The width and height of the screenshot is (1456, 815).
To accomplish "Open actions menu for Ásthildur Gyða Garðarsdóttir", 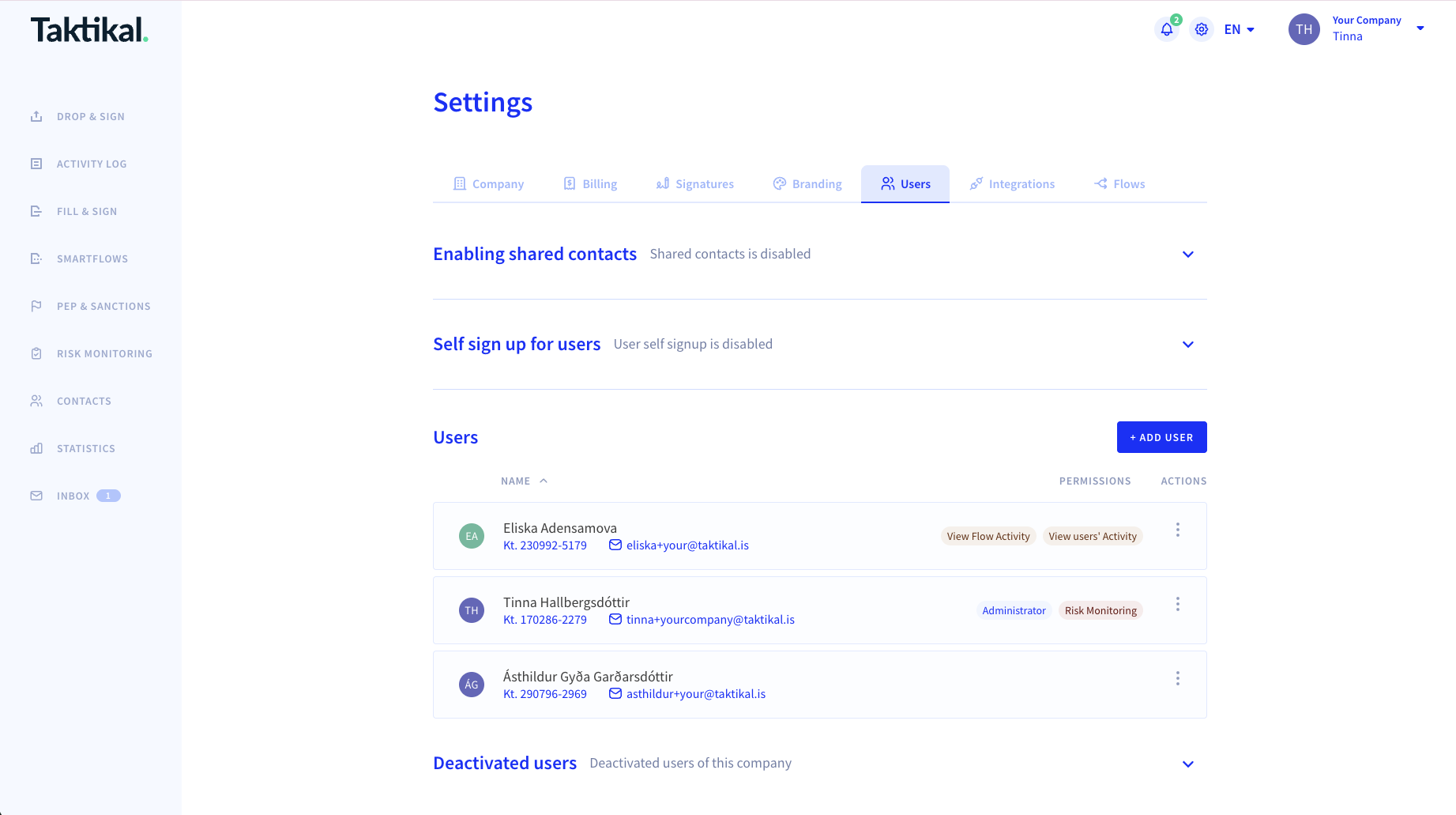I will click(1178, 678).
